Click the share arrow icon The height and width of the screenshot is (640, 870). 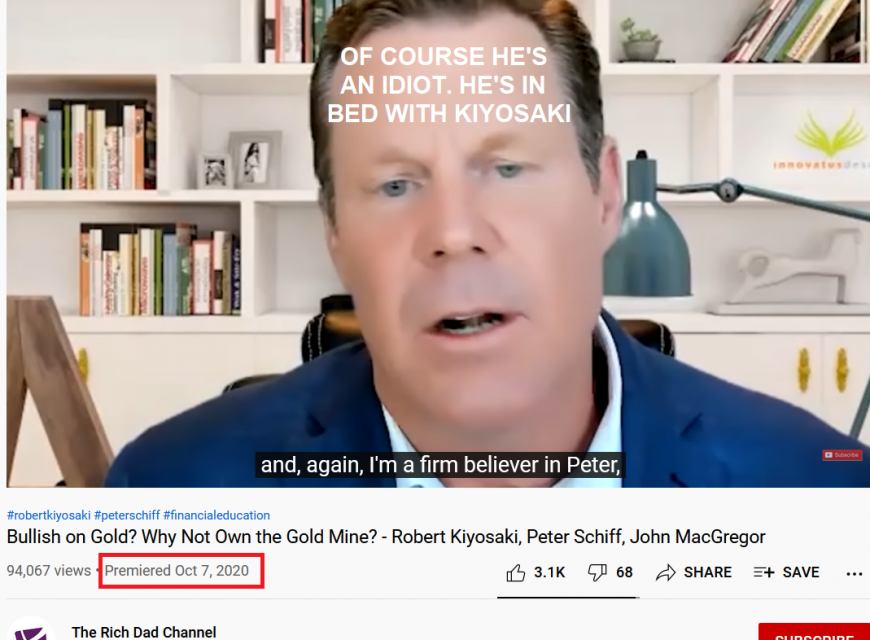click(x=665, y=572)
